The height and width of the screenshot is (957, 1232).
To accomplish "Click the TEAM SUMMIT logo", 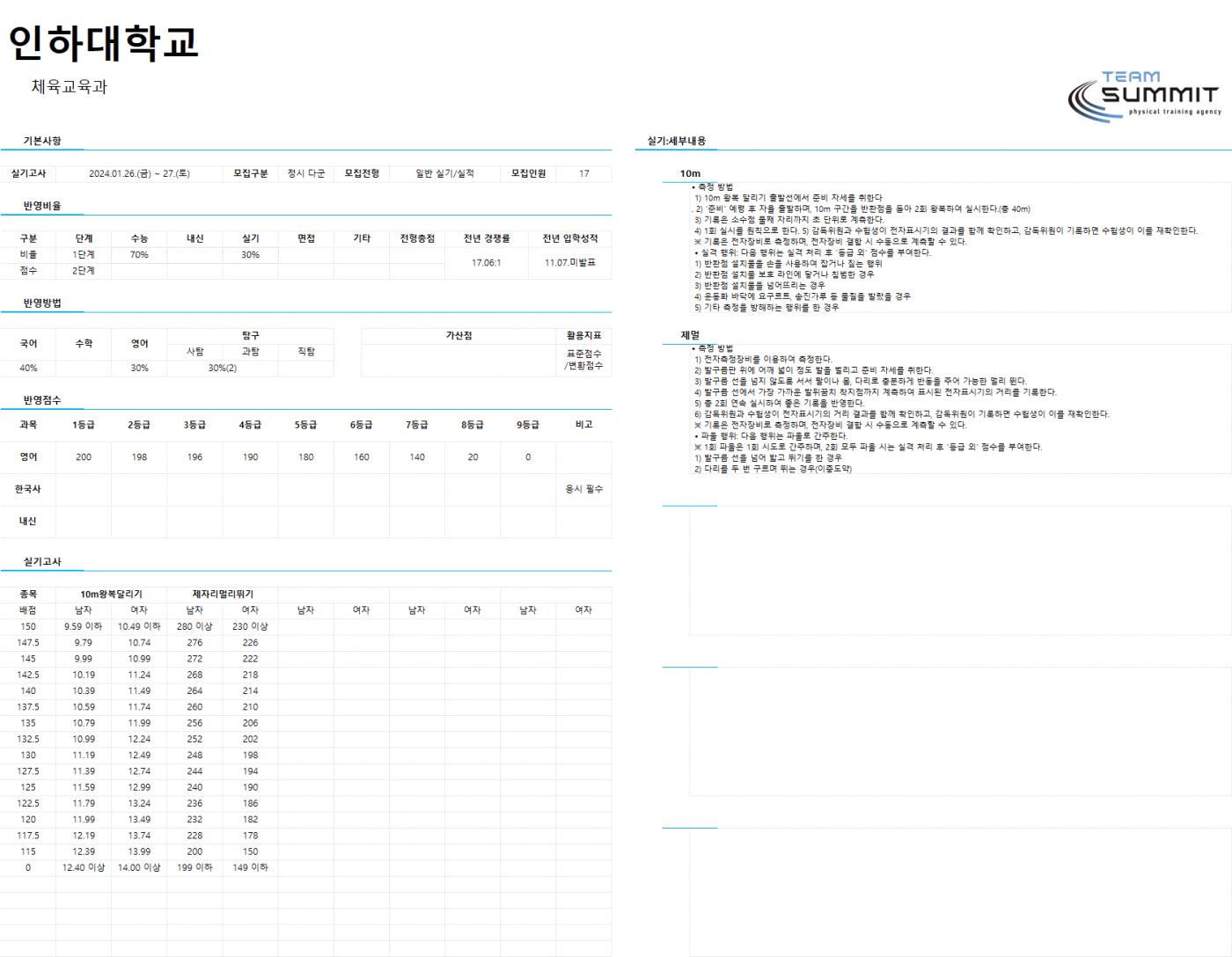I will point(1145,95).
